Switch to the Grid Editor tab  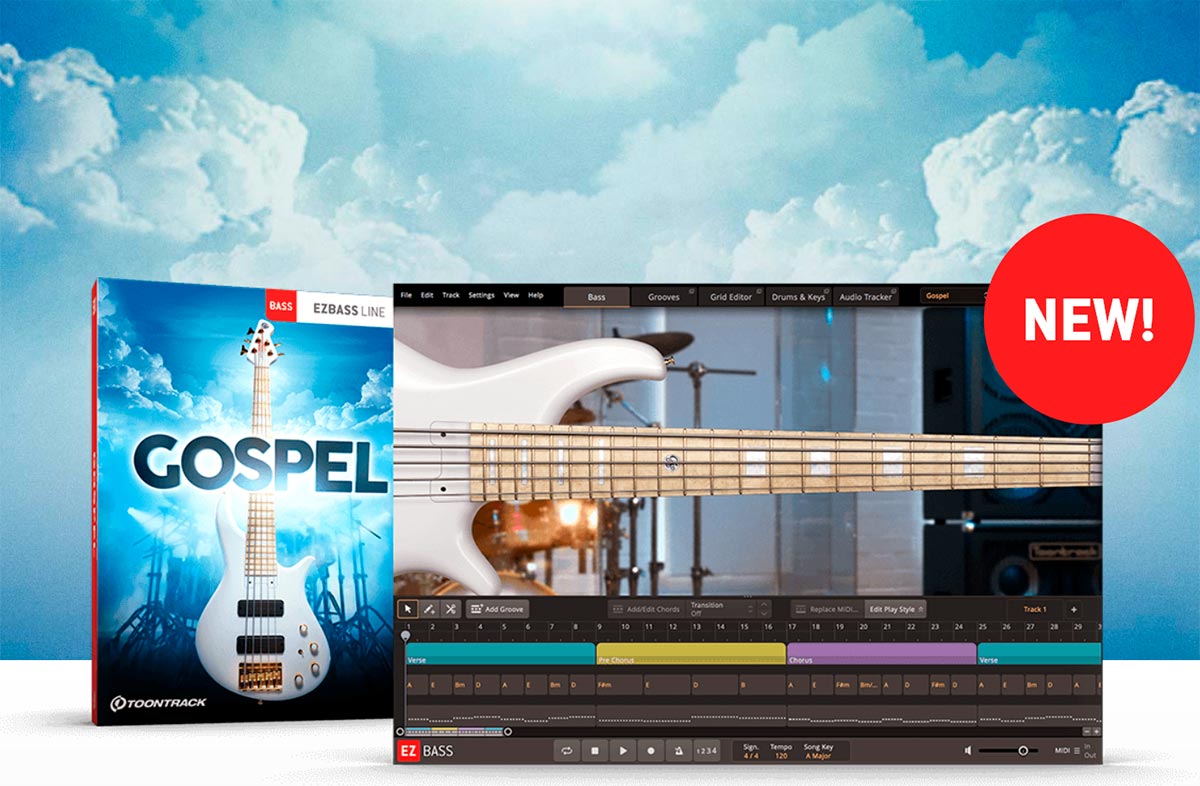(x=731, y=297)
